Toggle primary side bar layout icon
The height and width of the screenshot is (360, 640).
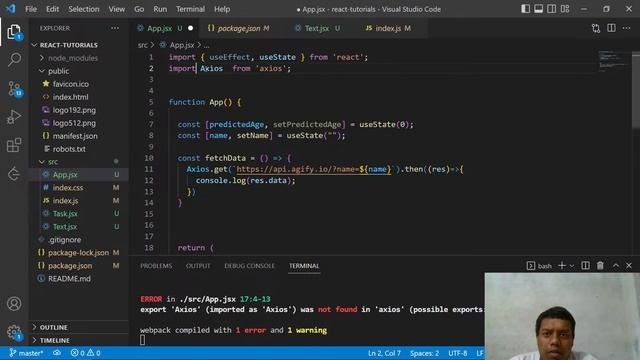pyautogui.click(x=525, y=9)
